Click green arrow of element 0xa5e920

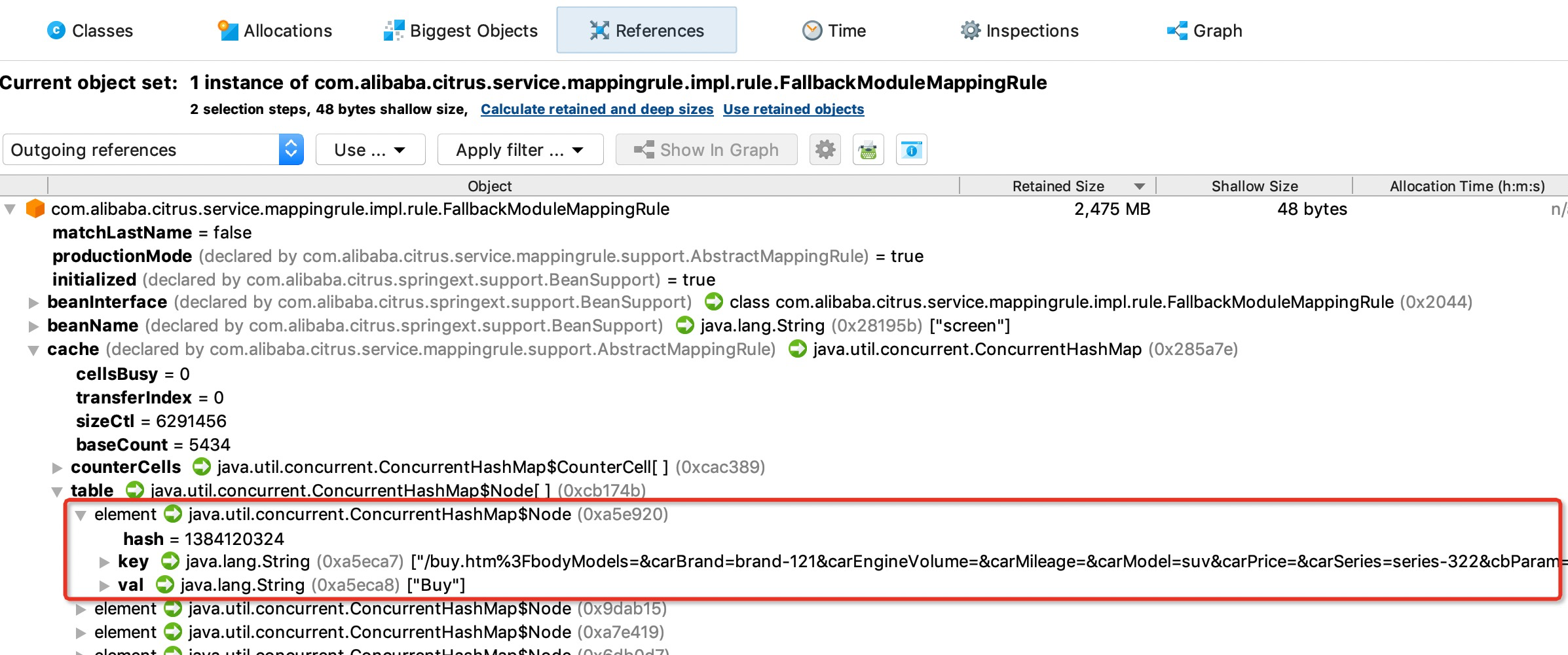[172, 514]
